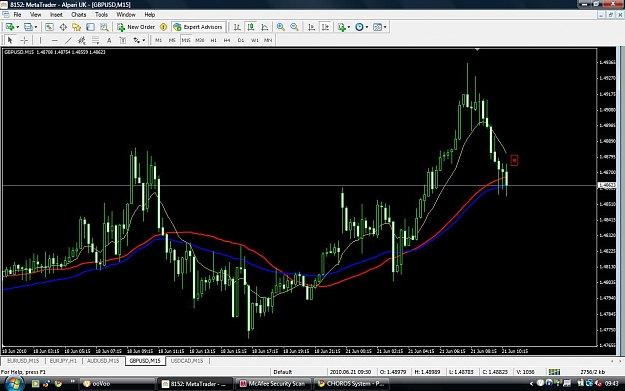Zoom out of the chart

coord(294,27)
